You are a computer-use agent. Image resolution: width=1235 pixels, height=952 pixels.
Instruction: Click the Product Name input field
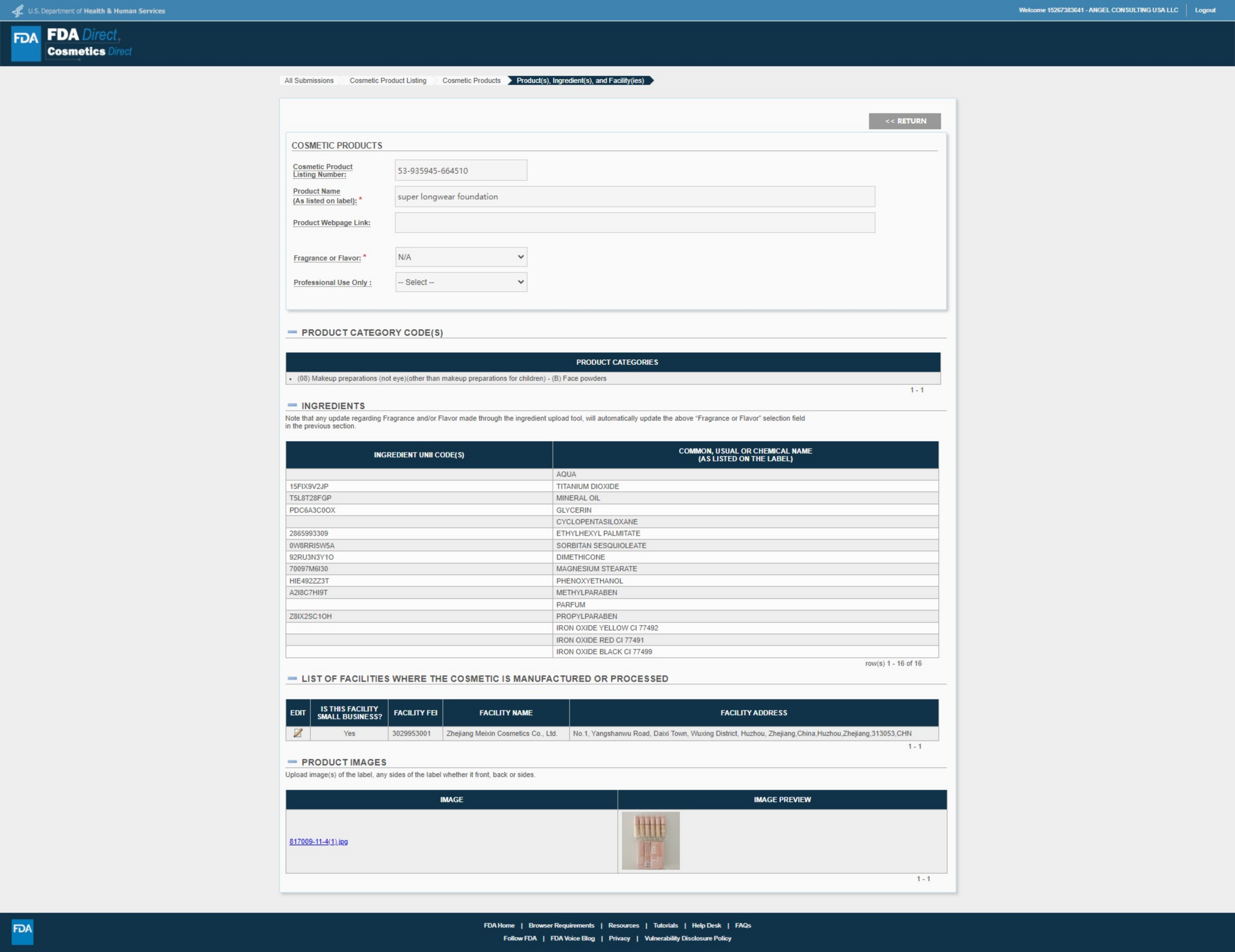[635, 197]
